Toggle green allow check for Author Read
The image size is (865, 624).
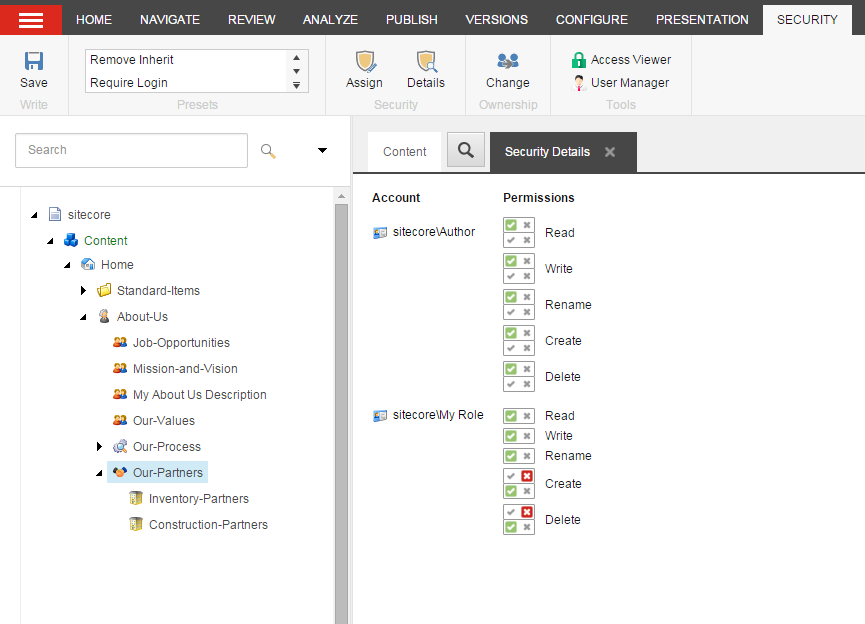[511, 225]
